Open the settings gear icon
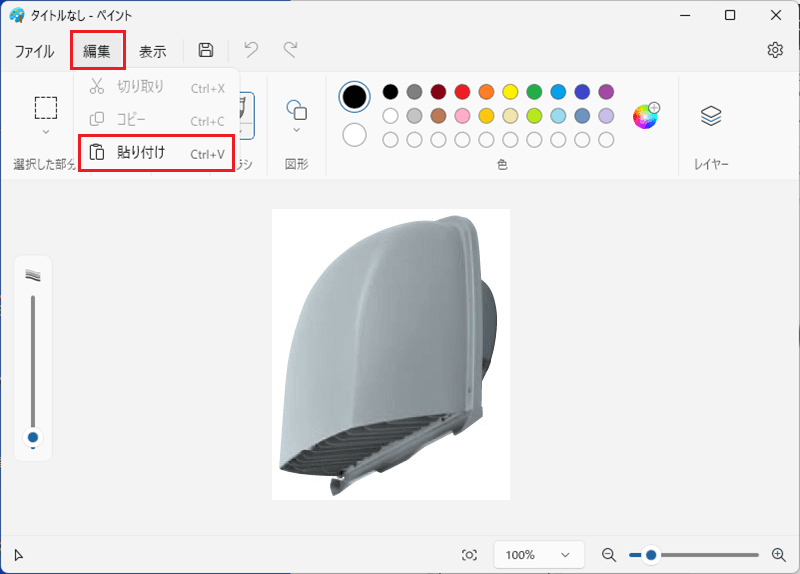 (x=775, y=50)
